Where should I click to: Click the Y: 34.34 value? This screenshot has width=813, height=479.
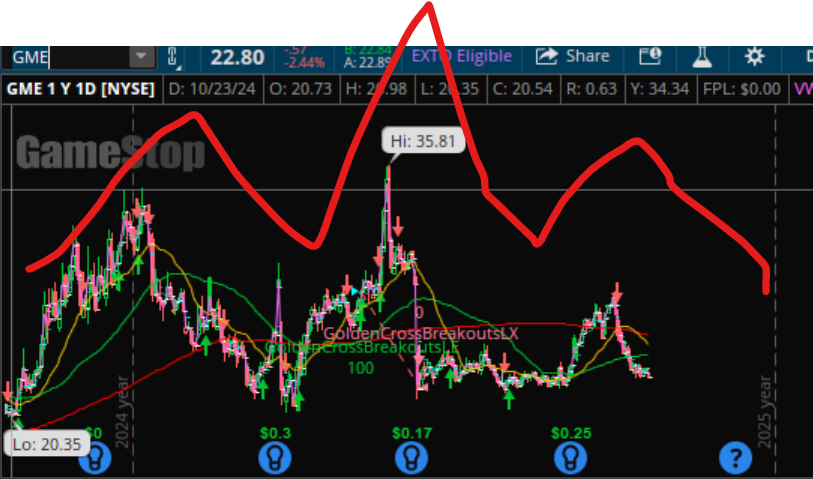click(660, 89)
